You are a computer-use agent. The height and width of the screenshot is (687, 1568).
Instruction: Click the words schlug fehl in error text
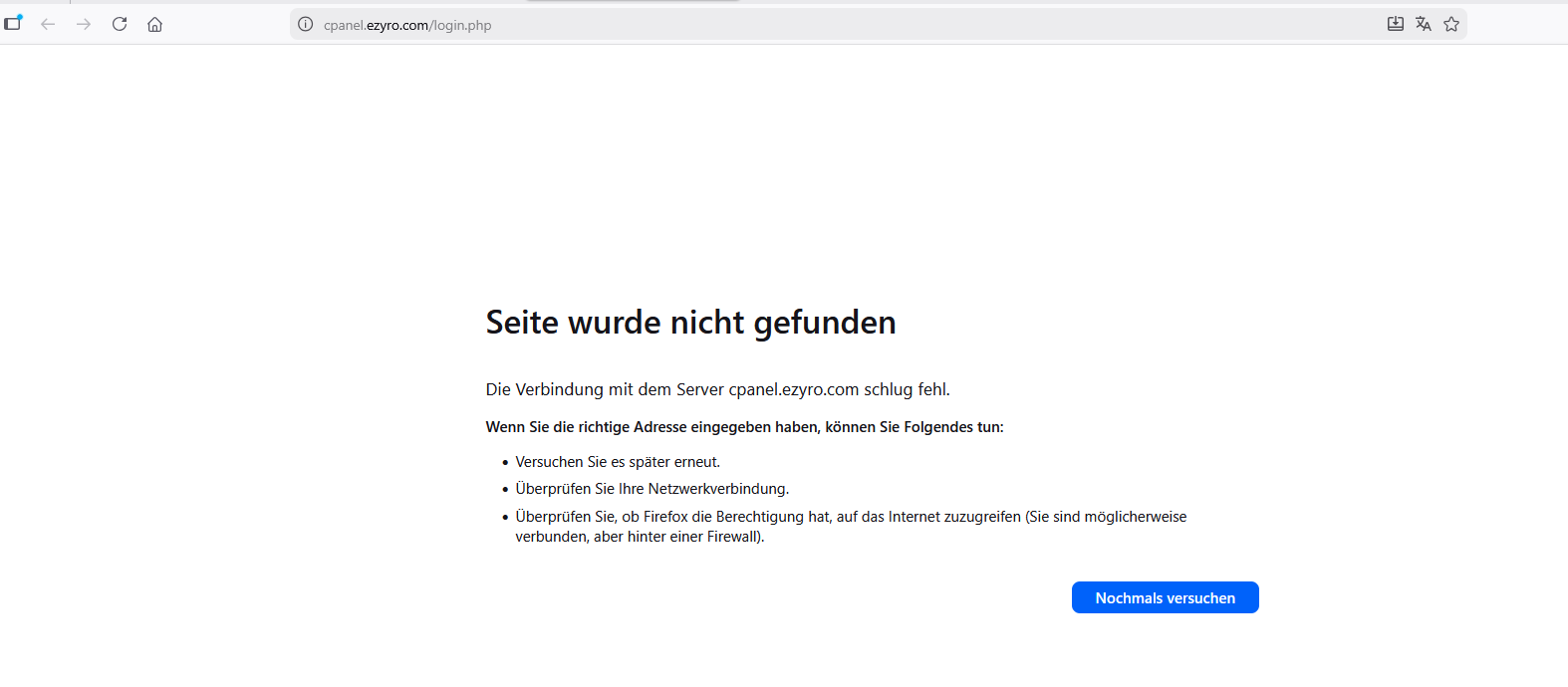pos(907,389)
